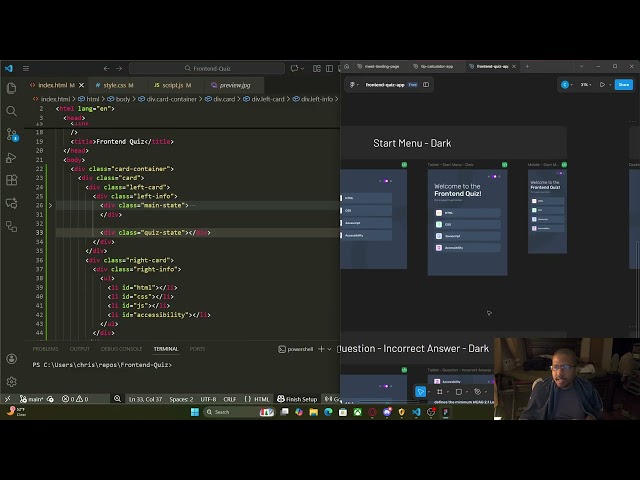
Task: Select the Figma Frame tool
Action: coord(440,391)
